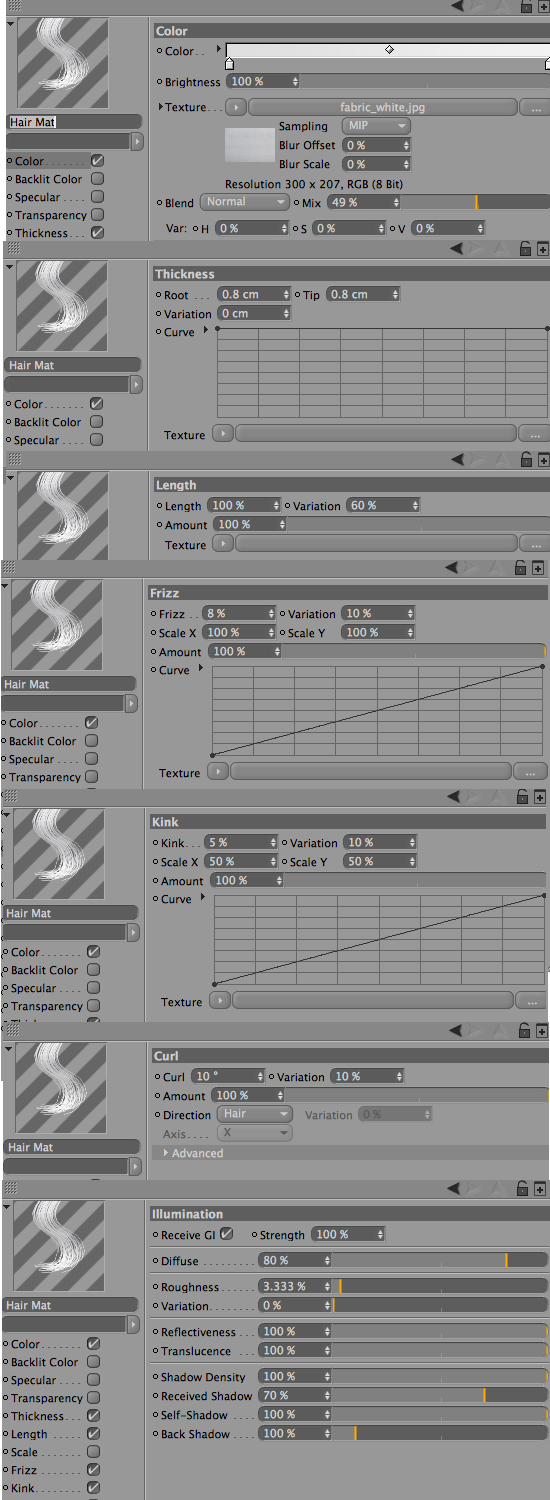
Task: Click the fabric_white.jpg texture button
Action: (382, 107)
